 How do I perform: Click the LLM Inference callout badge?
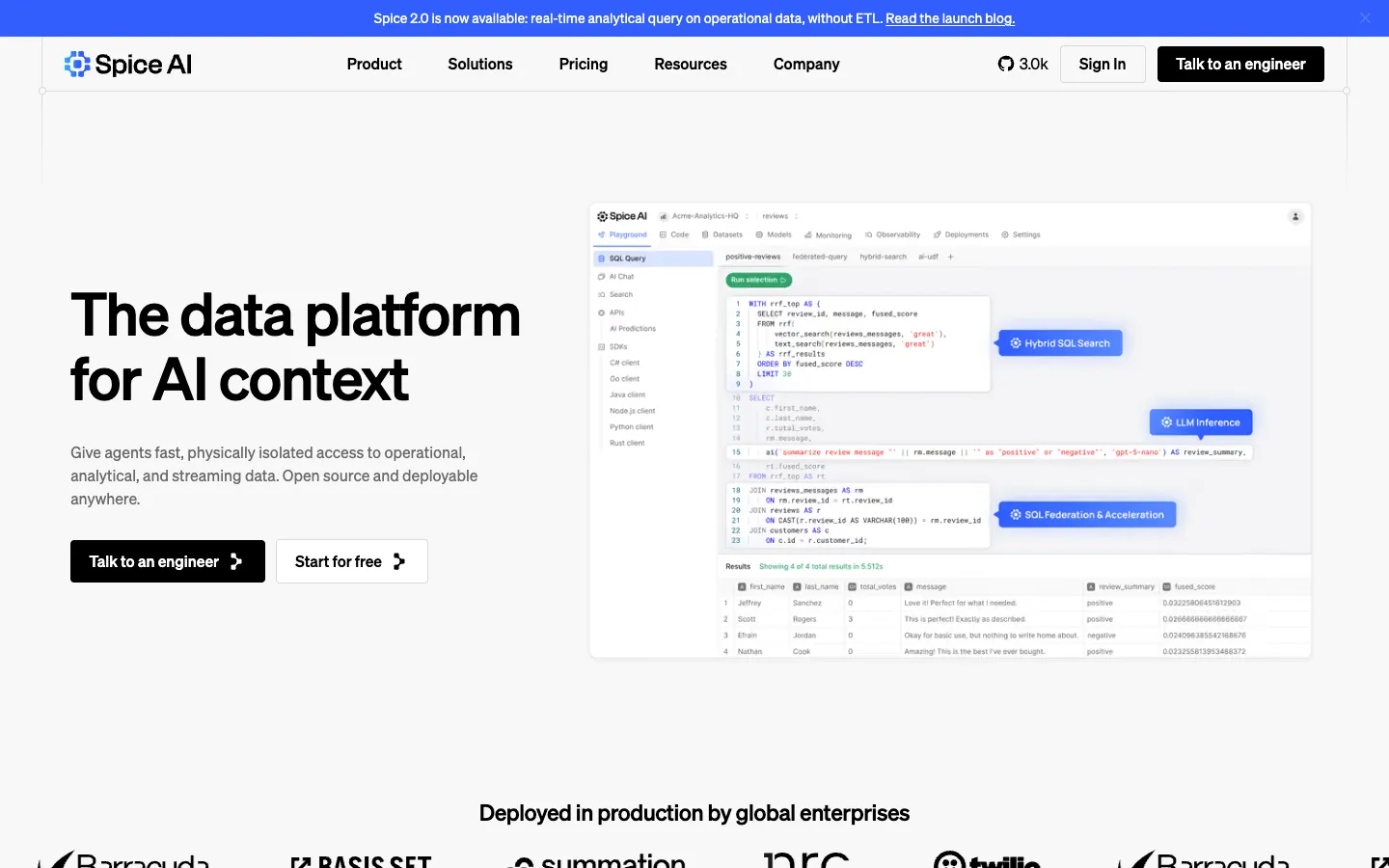pyautogui.click(x=1201, y=422)
